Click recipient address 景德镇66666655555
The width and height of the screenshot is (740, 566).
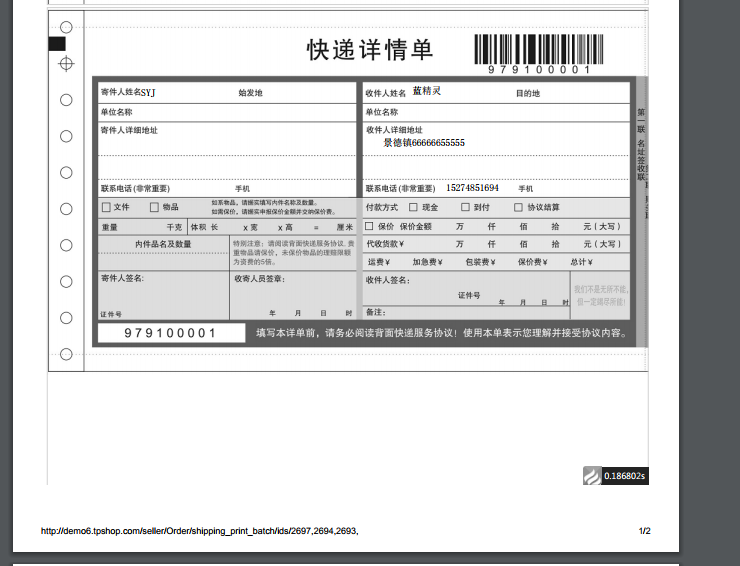pyautogui.click(x=424, y=143)
